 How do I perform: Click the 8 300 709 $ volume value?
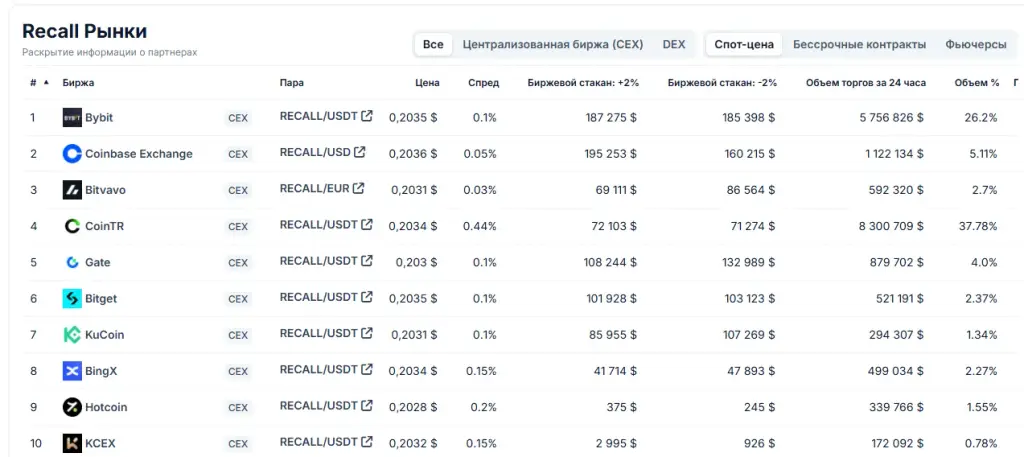point(889,227)
